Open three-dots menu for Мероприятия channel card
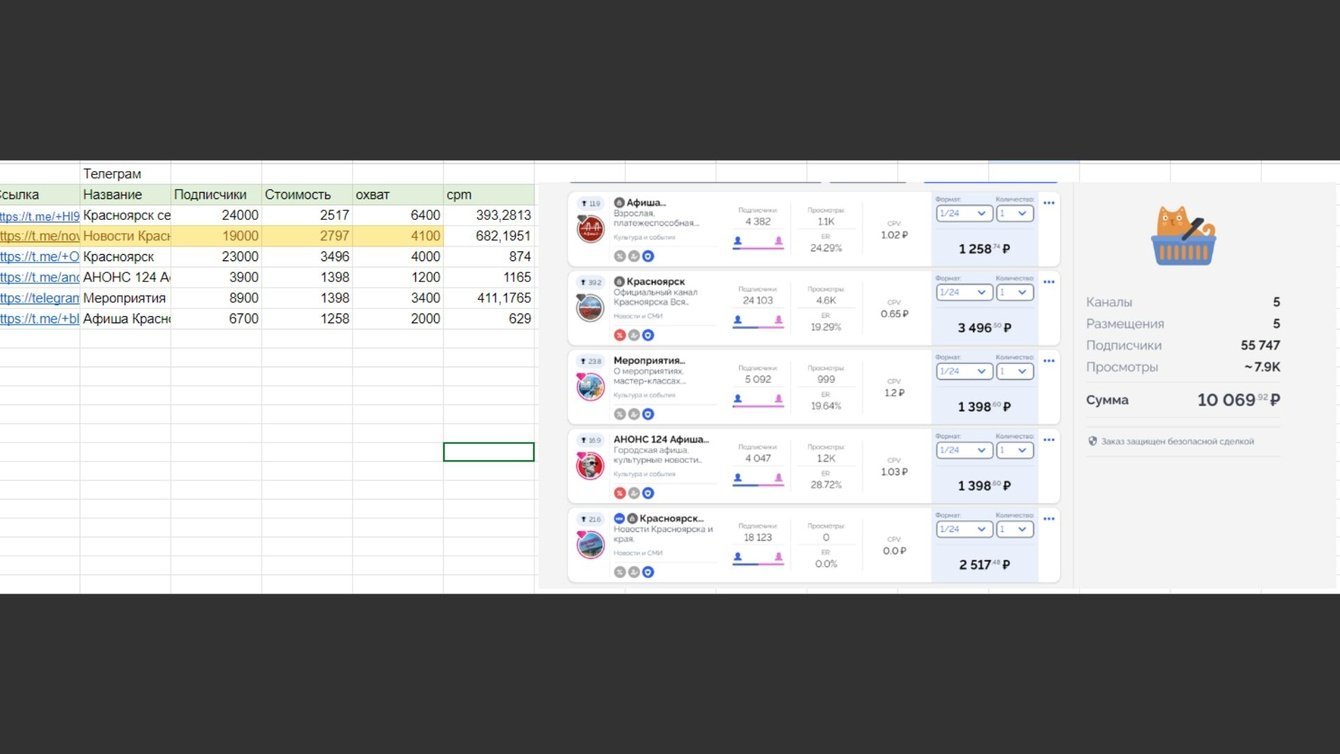Viewport: 1340px width, 754px height. [1049, 361]
